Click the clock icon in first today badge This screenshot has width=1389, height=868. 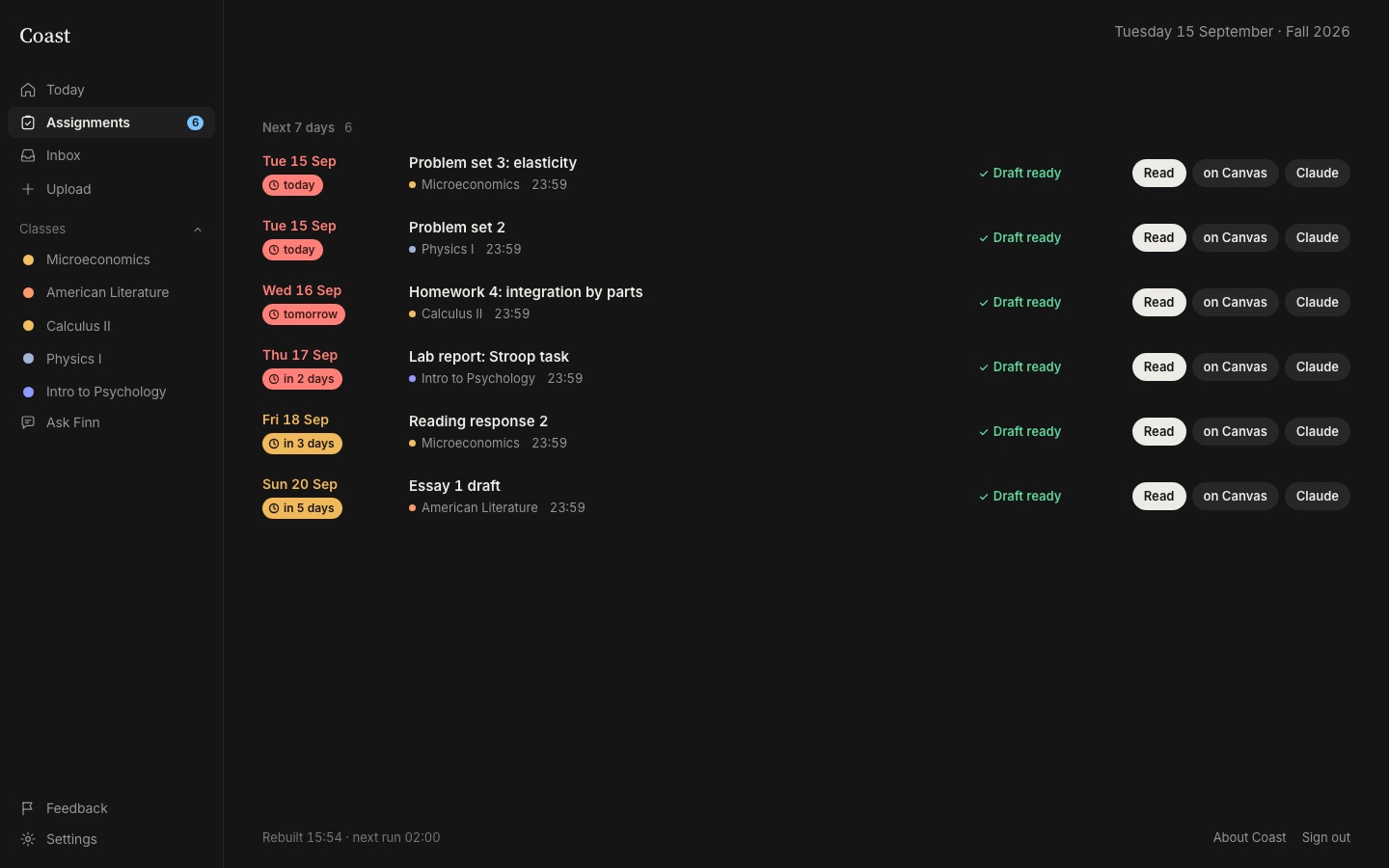[274, 185]
